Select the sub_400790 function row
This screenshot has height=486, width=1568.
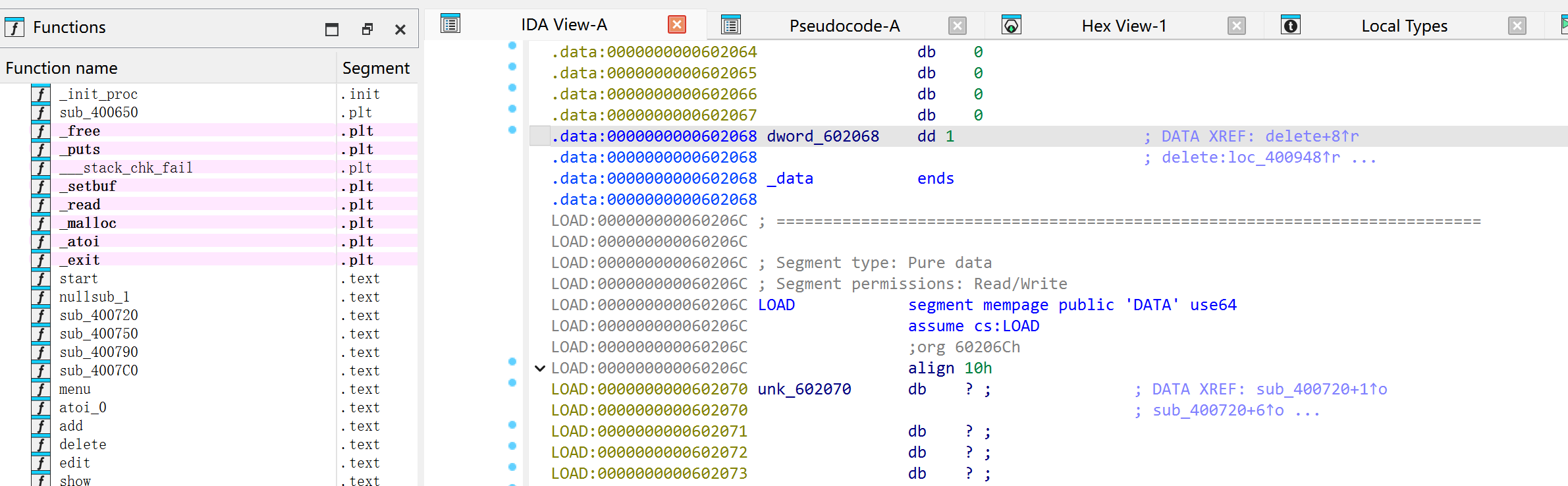click(209, 352)
